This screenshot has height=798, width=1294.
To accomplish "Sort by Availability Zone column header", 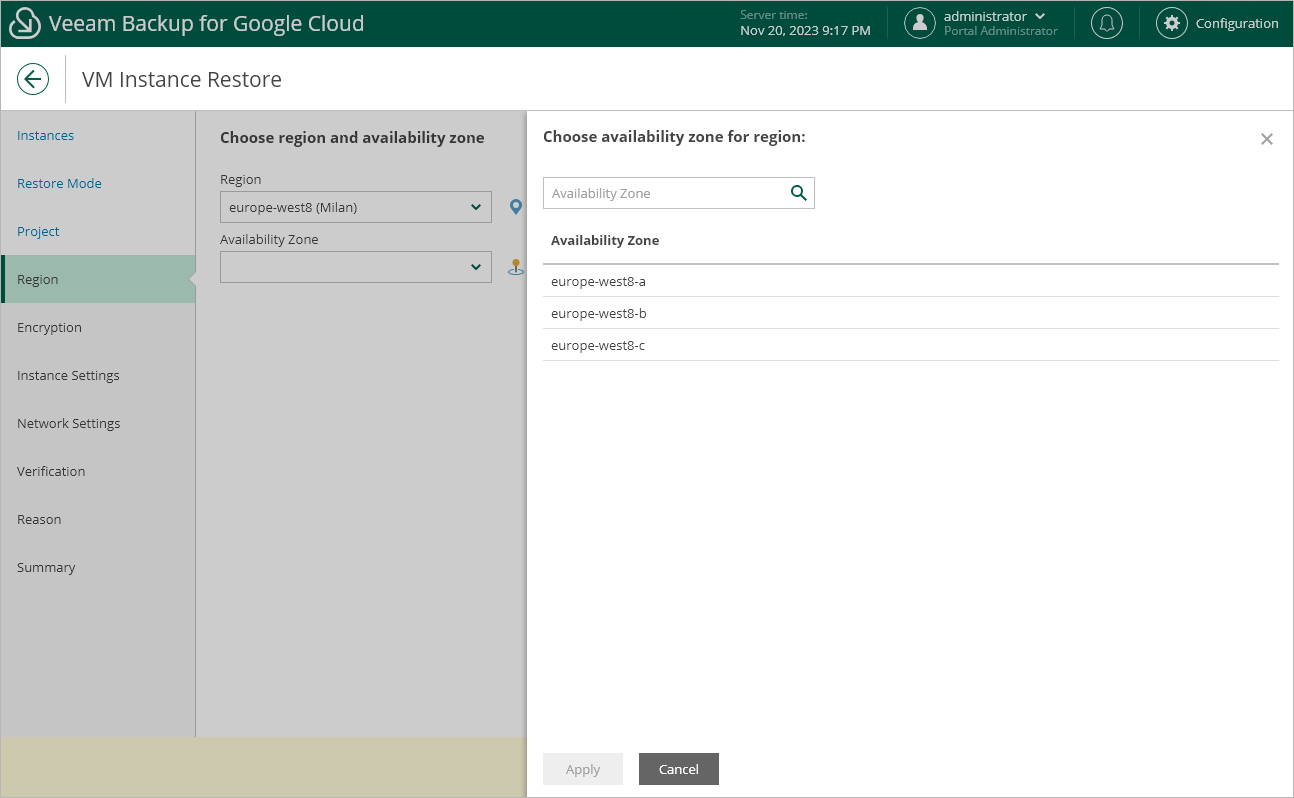I will (605, 240).
